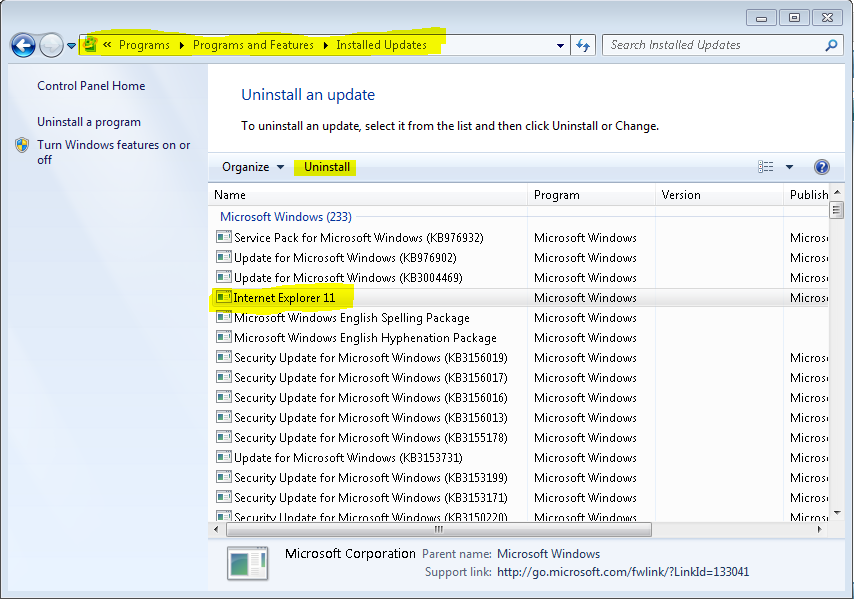The width and height of the screenshot is (854, 599).
Task: Select Update for Microsoft Windows (KB3004469)
Action: [349, 278]
